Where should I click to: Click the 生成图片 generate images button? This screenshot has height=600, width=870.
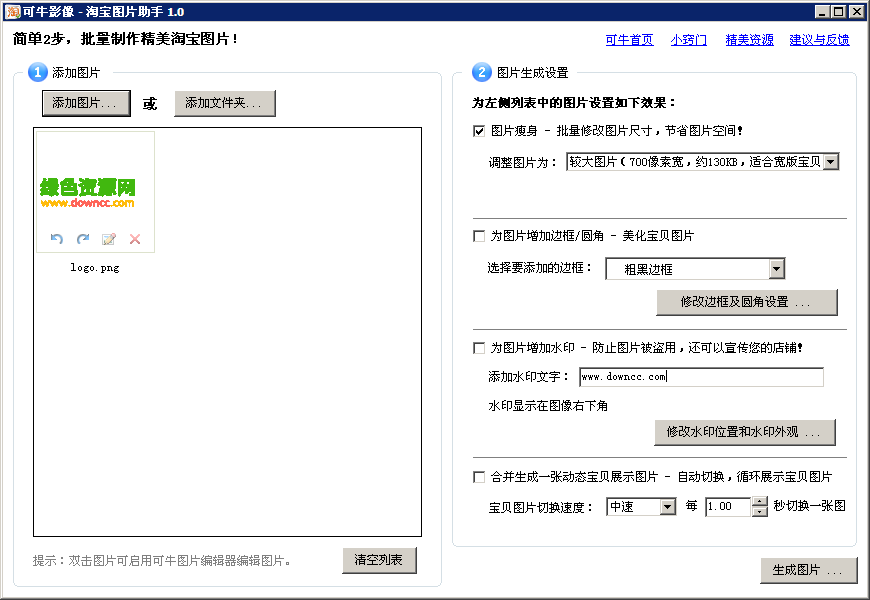pos(809,570)
